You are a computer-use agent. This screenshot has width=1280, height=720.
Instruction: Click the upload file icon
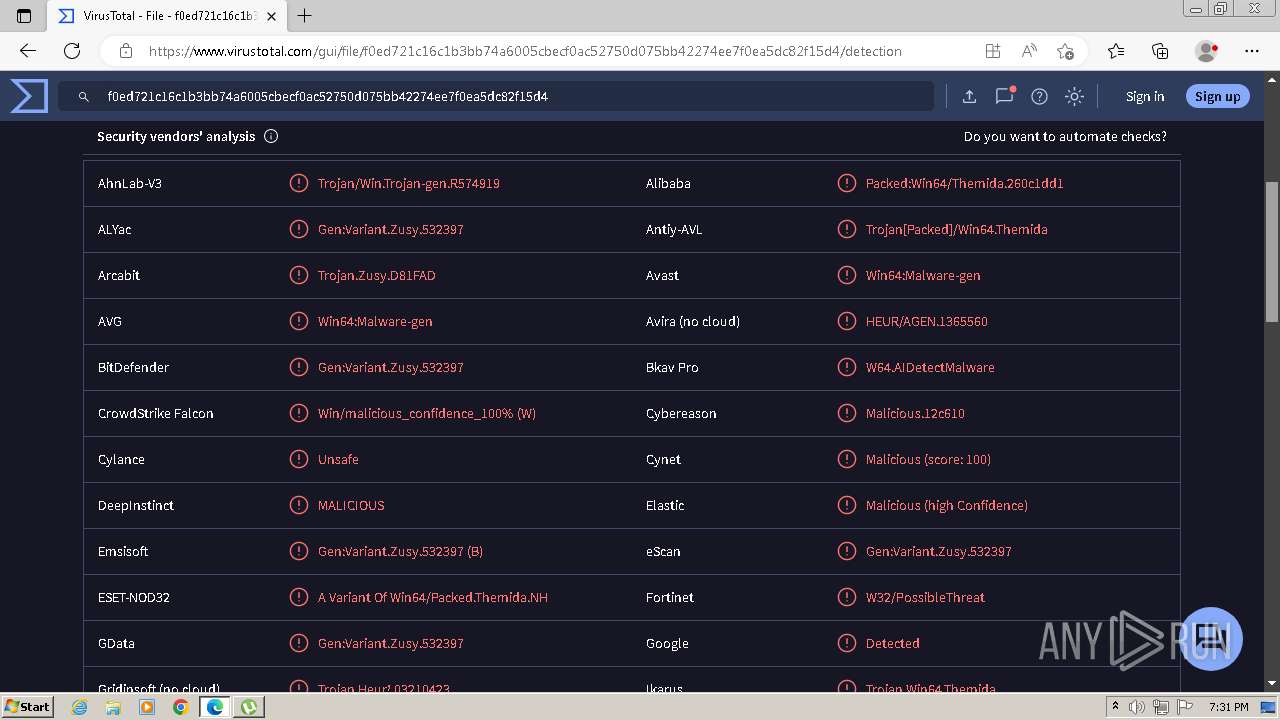(x=969, y=96)
